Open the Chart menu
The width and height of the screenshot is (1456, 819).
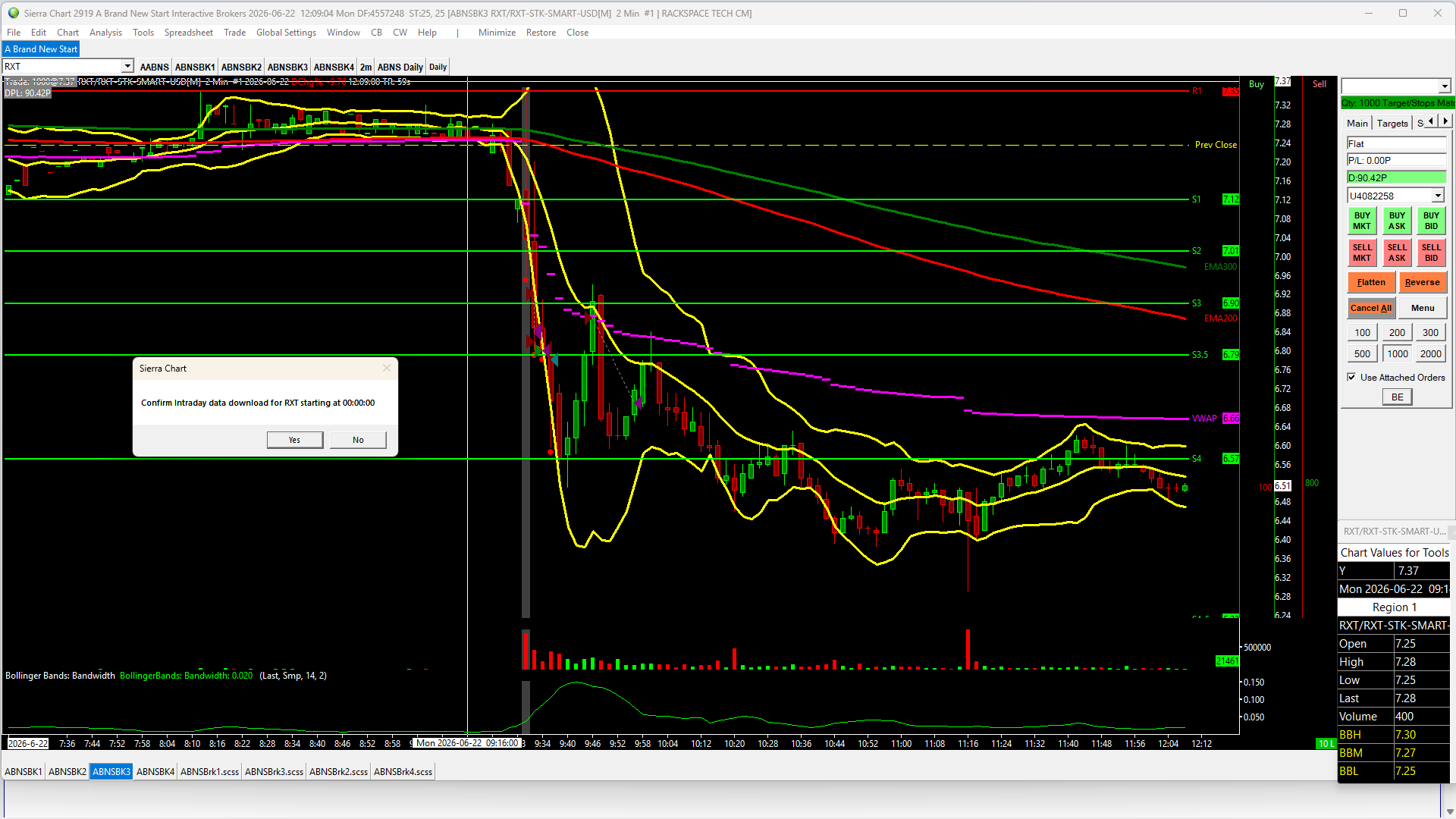pos(67,33)
